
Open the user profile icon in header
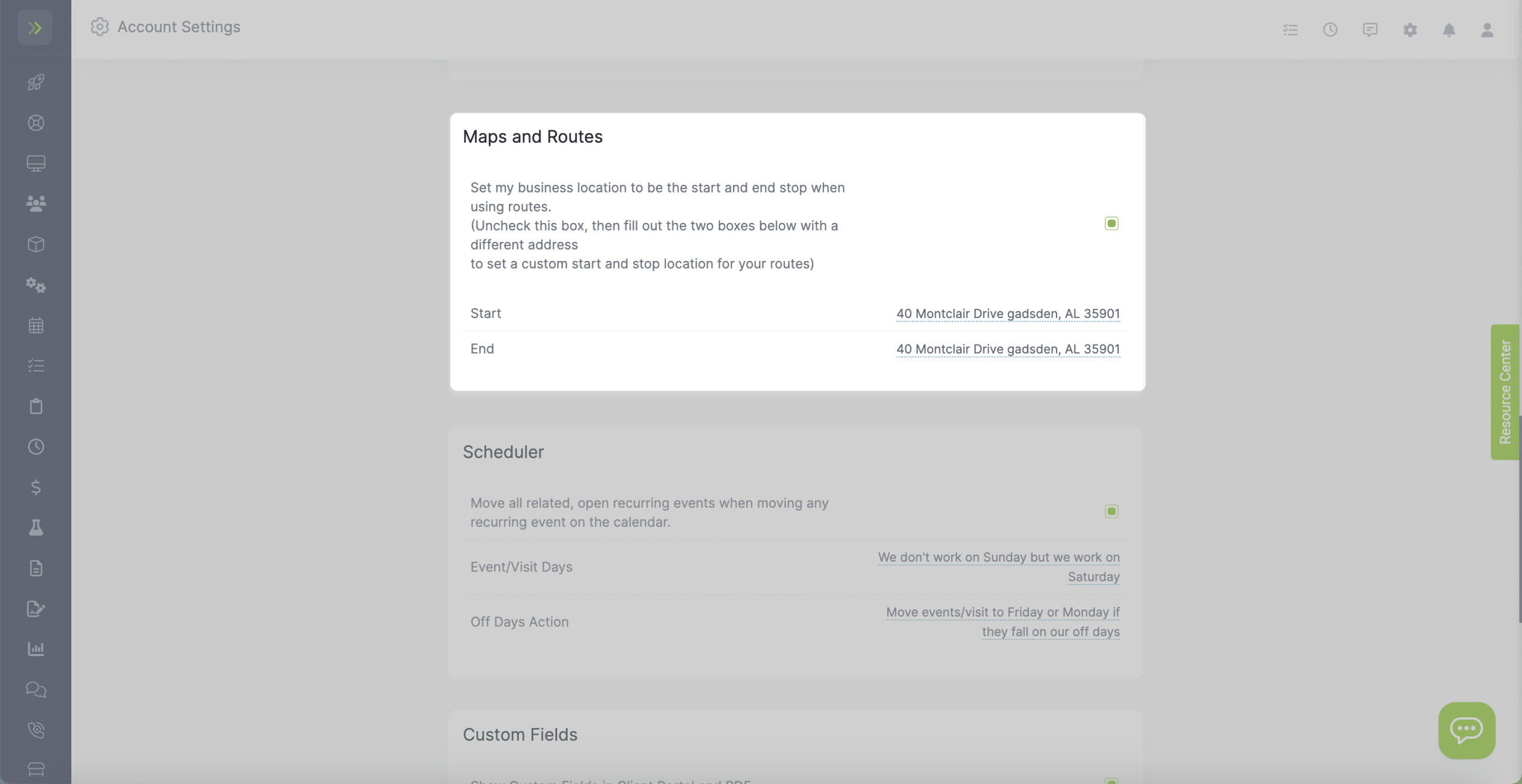click(1487, 30)
